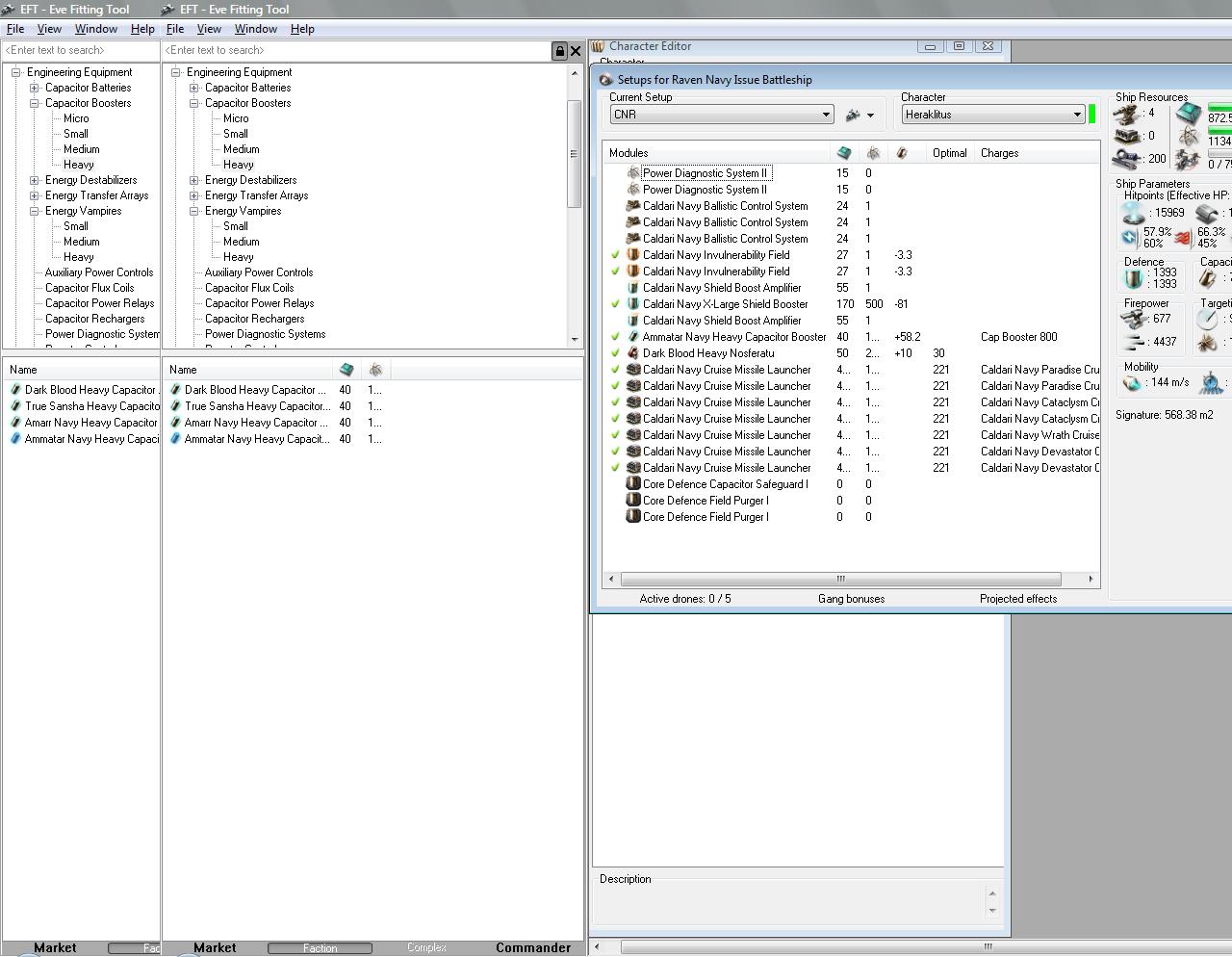The width and height of the screenshot is (1232, 957).
Task: Click the lock icon beside the search box
Action: click(559, 51)
